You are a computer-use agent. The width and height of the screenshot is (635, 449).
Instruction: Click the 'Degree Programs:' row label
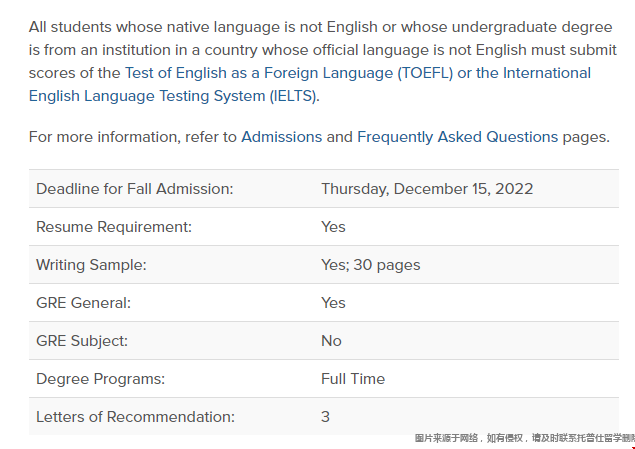(100, 379)
